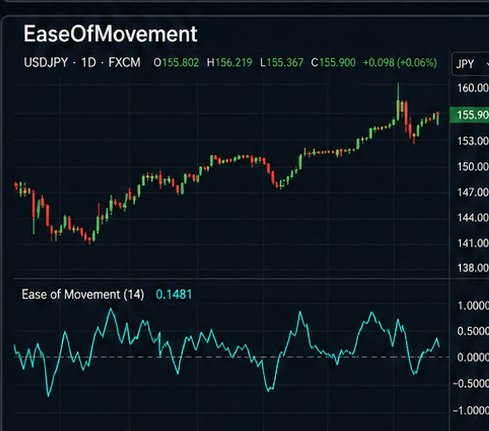Click the green 155.90 current price tag

pyautogui.click(x=469, y=115)
